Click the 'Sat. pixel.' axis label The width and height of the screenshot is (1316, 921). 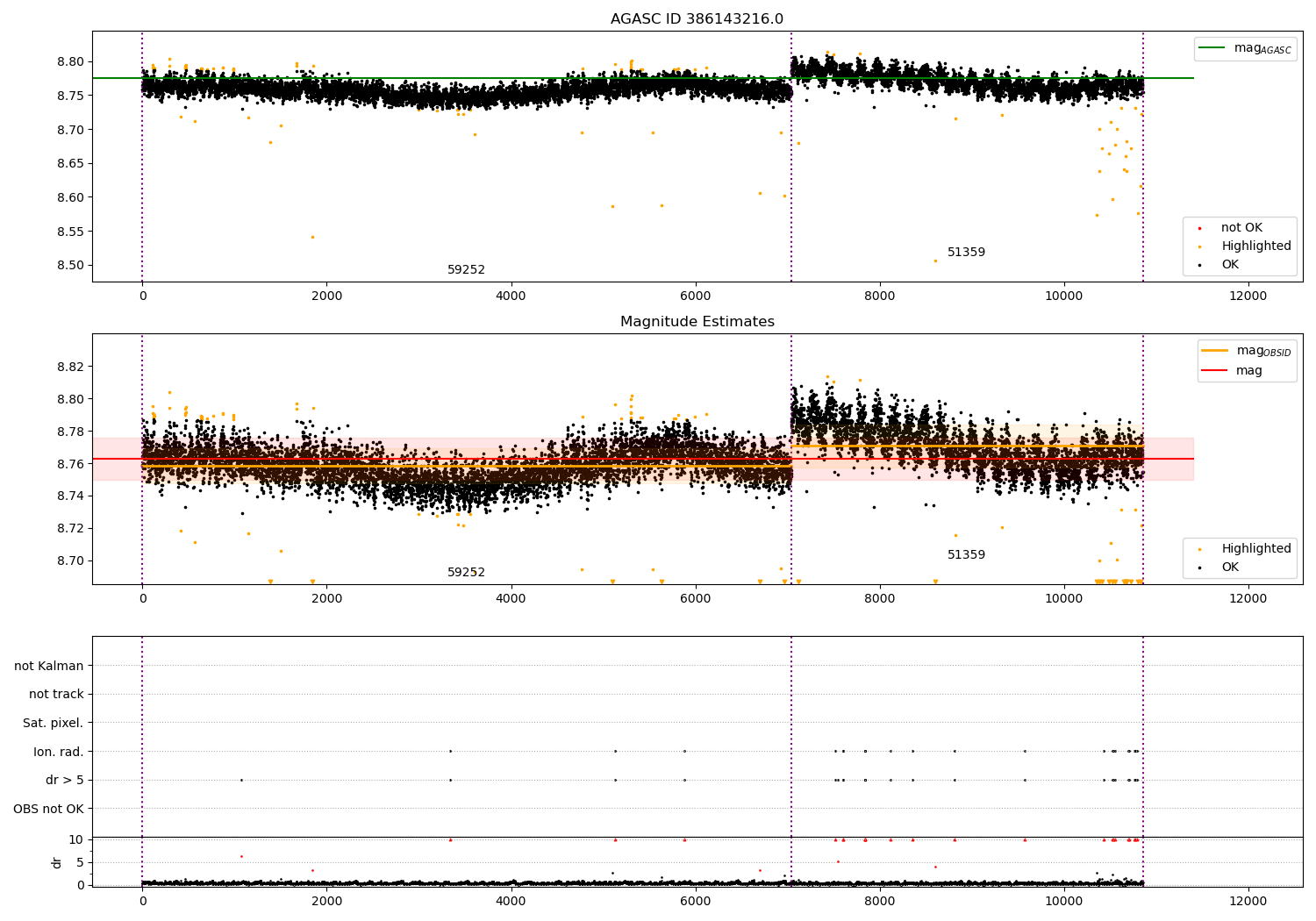pos(54,724)
